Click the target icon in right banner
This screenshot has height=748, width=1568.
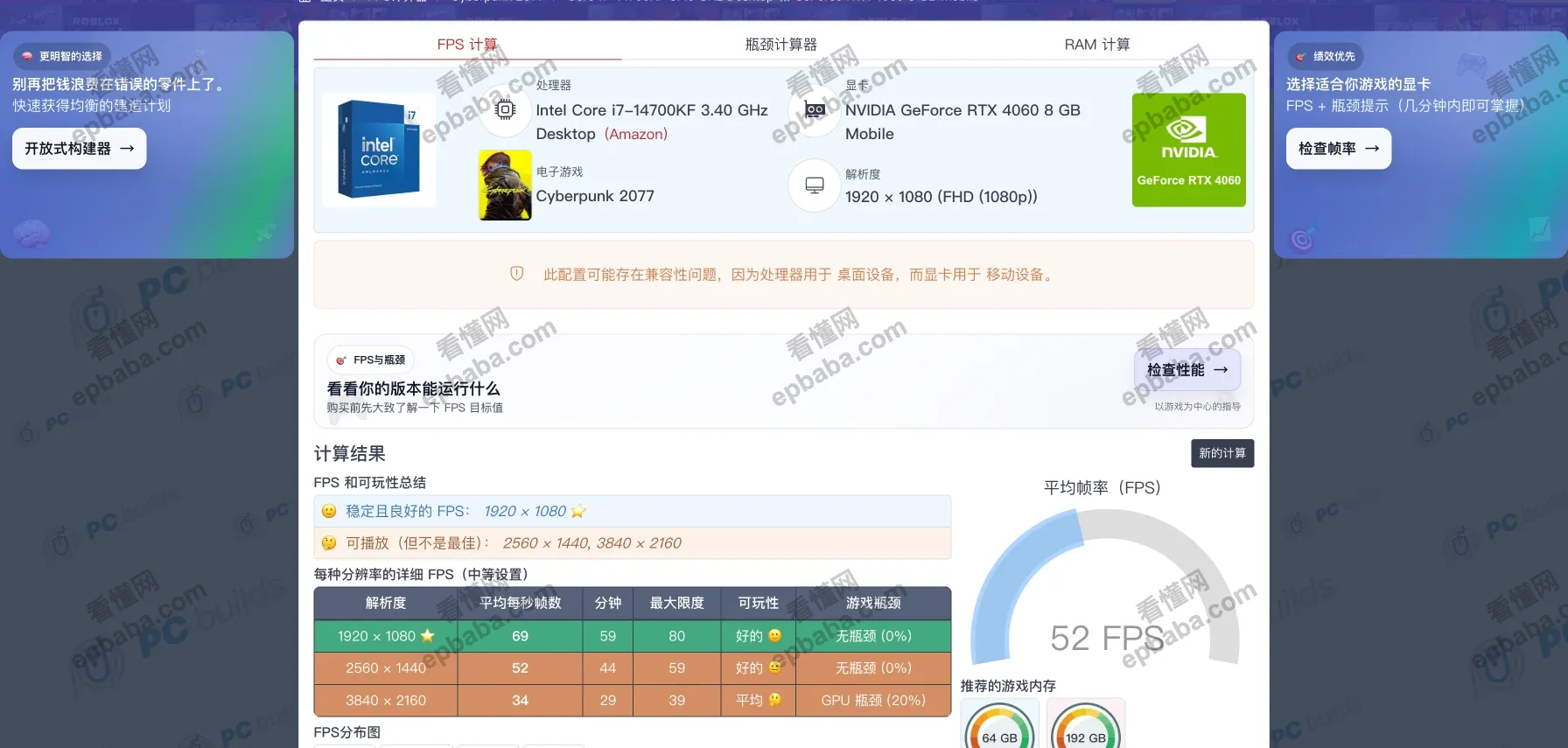[1302, 239]
